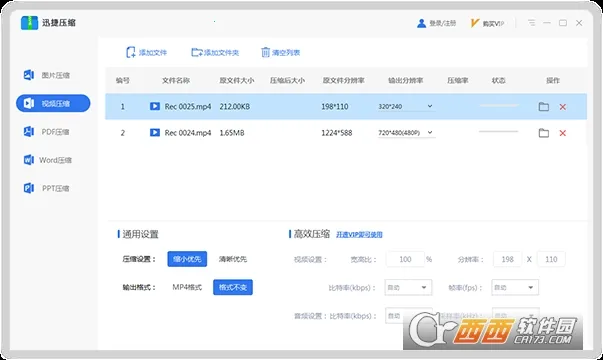603x360 pixels.
Task: Click the file name Rec 0024.mp4
Action: pyautogui.click(x=188, y=133)
